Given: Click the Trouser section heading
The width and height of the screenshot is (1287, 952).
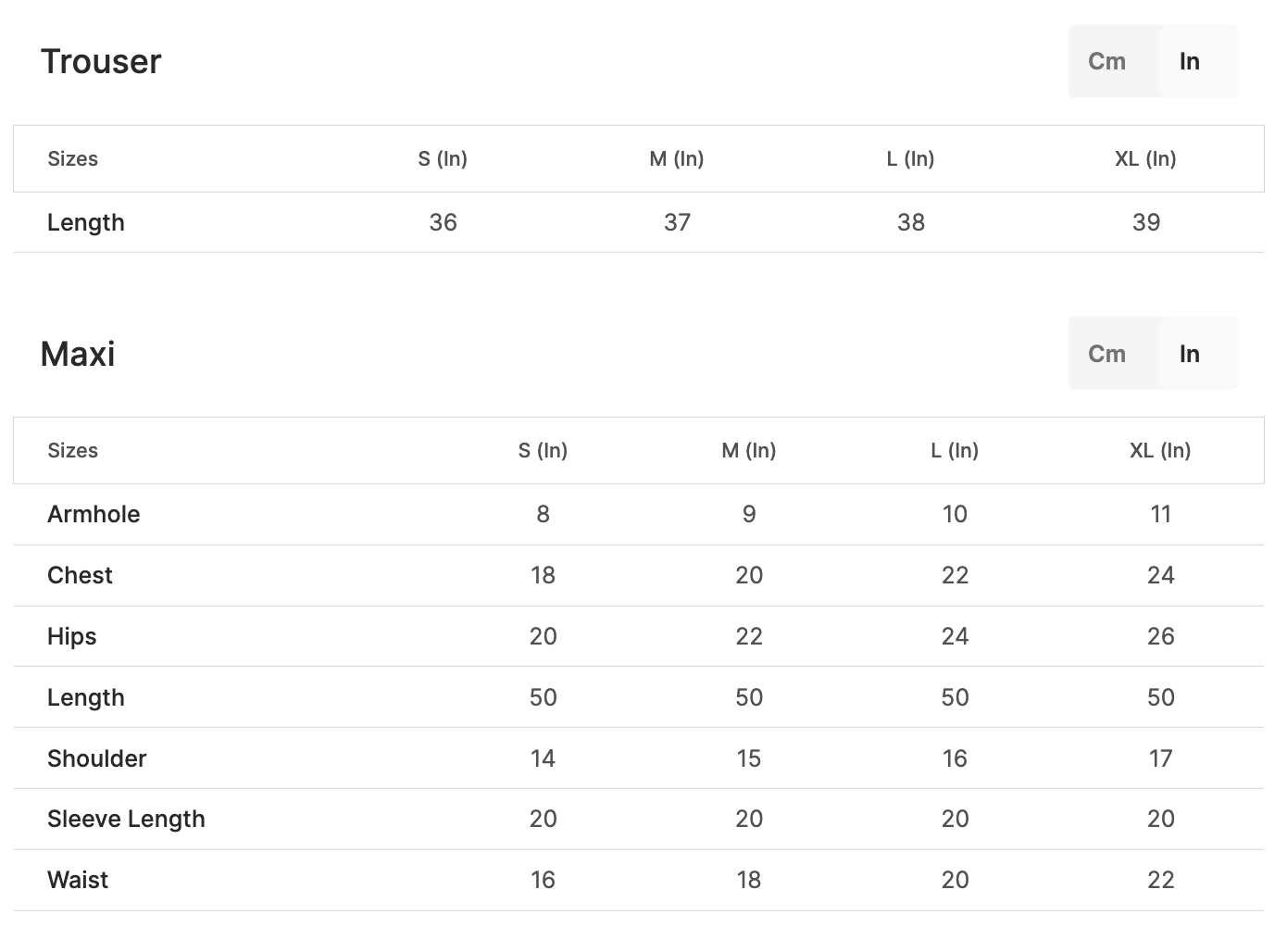Looking at the screenshot, I should (x=101, y=62).
